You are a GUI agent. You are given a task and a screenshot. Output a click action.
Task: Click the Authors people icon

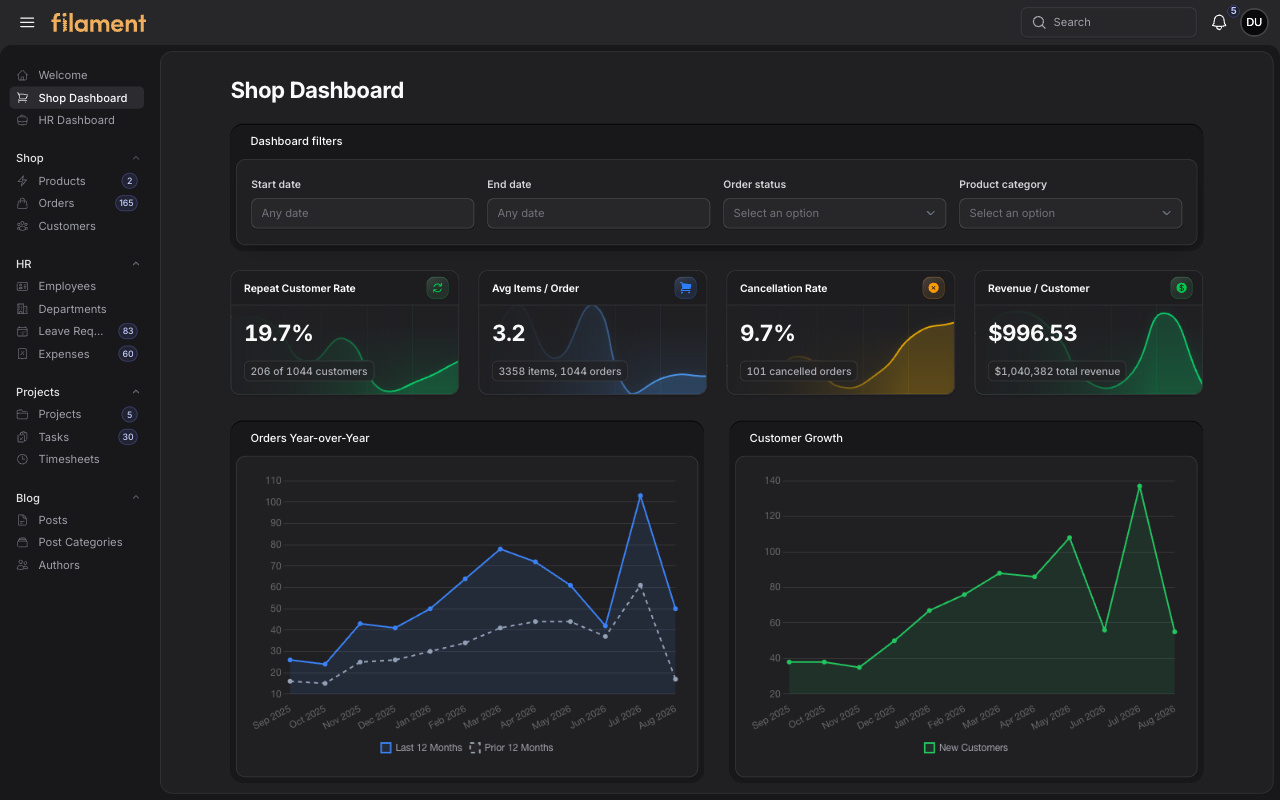point(23,565)
